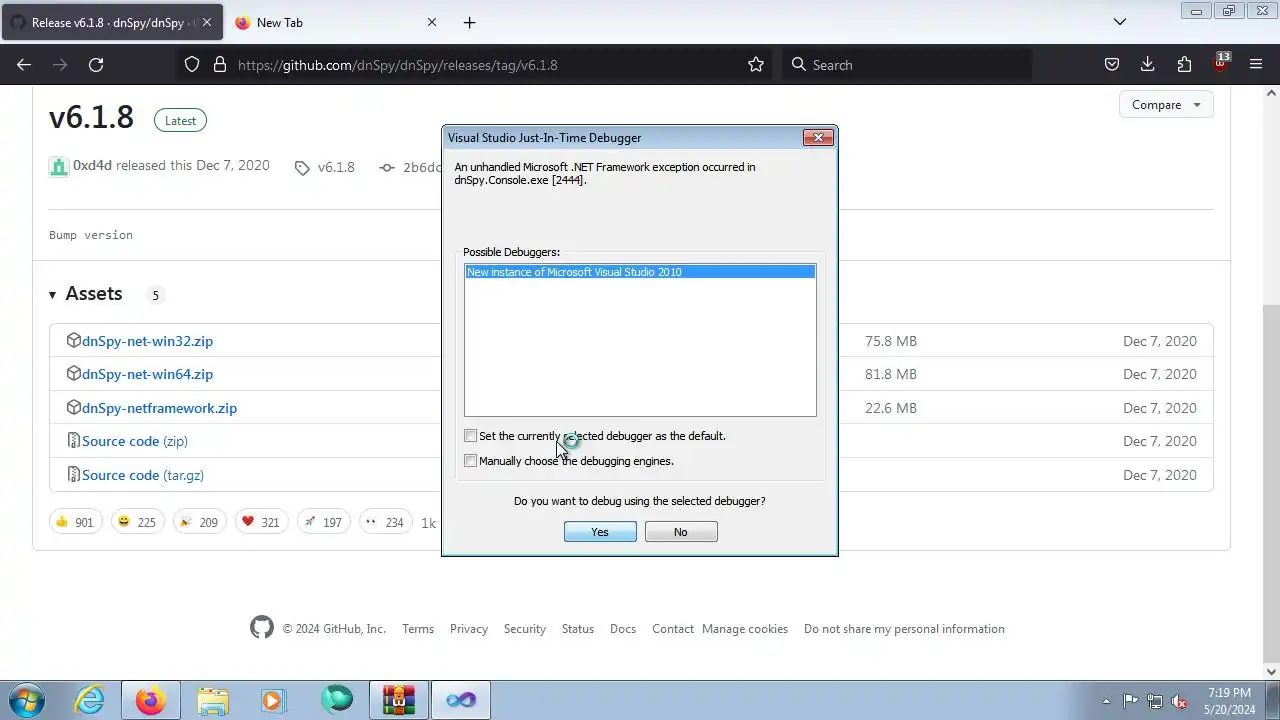Go back to the previous page
This screenshot has height=720, width=1280.
pyautogui.click(x=24, y=64)
